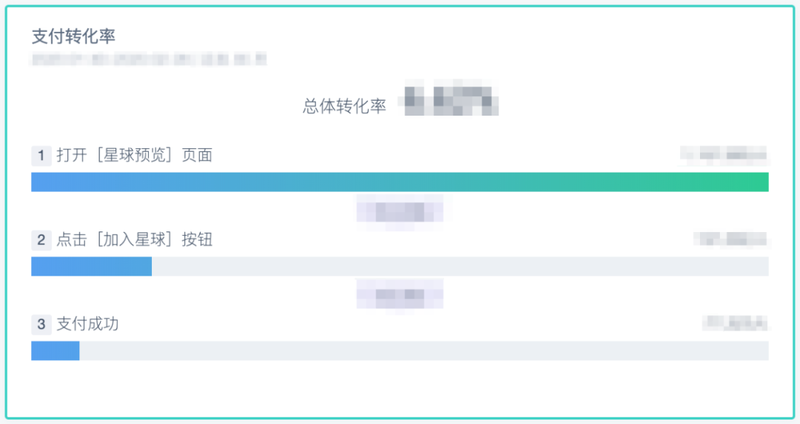Click the grey unfilled part of step 2 bar

click(460, 266)
